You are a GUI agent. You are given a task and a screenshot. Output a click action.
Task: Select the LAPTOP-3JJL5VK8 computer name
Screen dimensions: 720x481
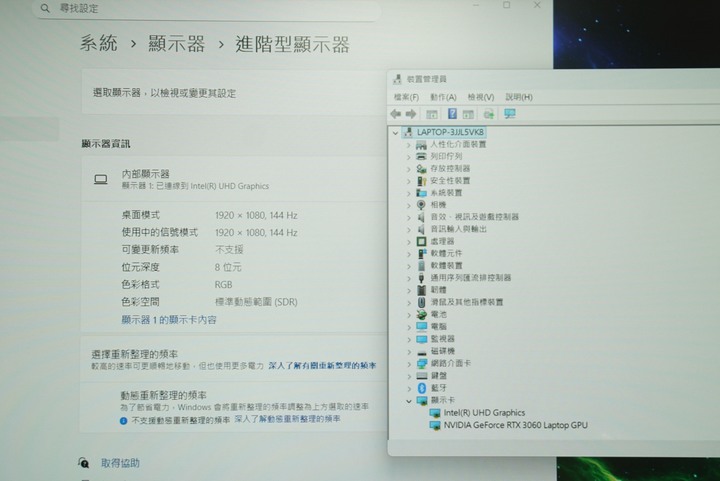click(450, 132)
